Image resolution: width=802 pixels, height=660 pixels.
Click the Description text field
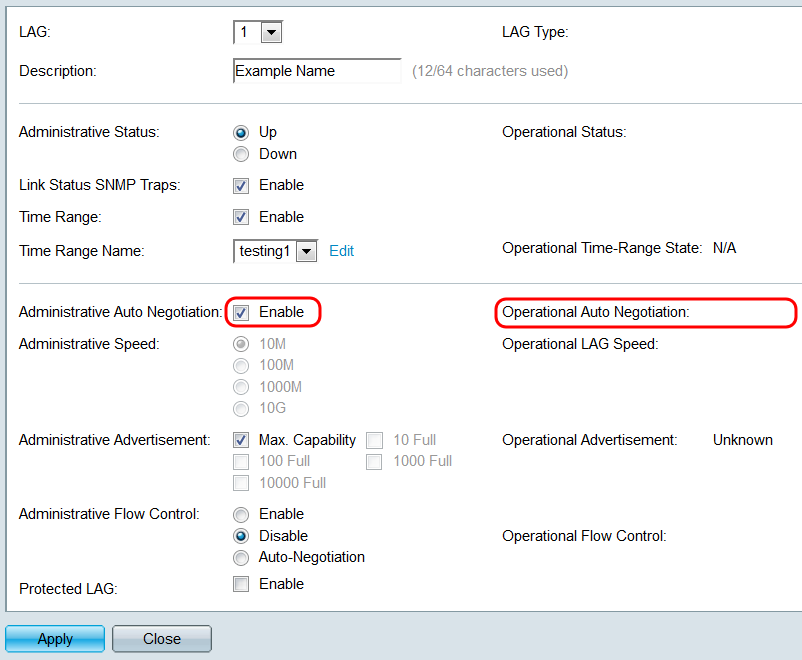click(316, 71)
